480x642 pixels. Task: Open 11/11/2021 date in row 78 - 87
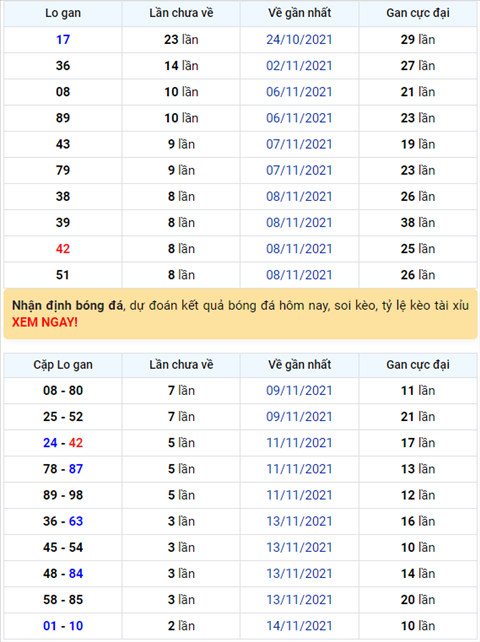299,469
